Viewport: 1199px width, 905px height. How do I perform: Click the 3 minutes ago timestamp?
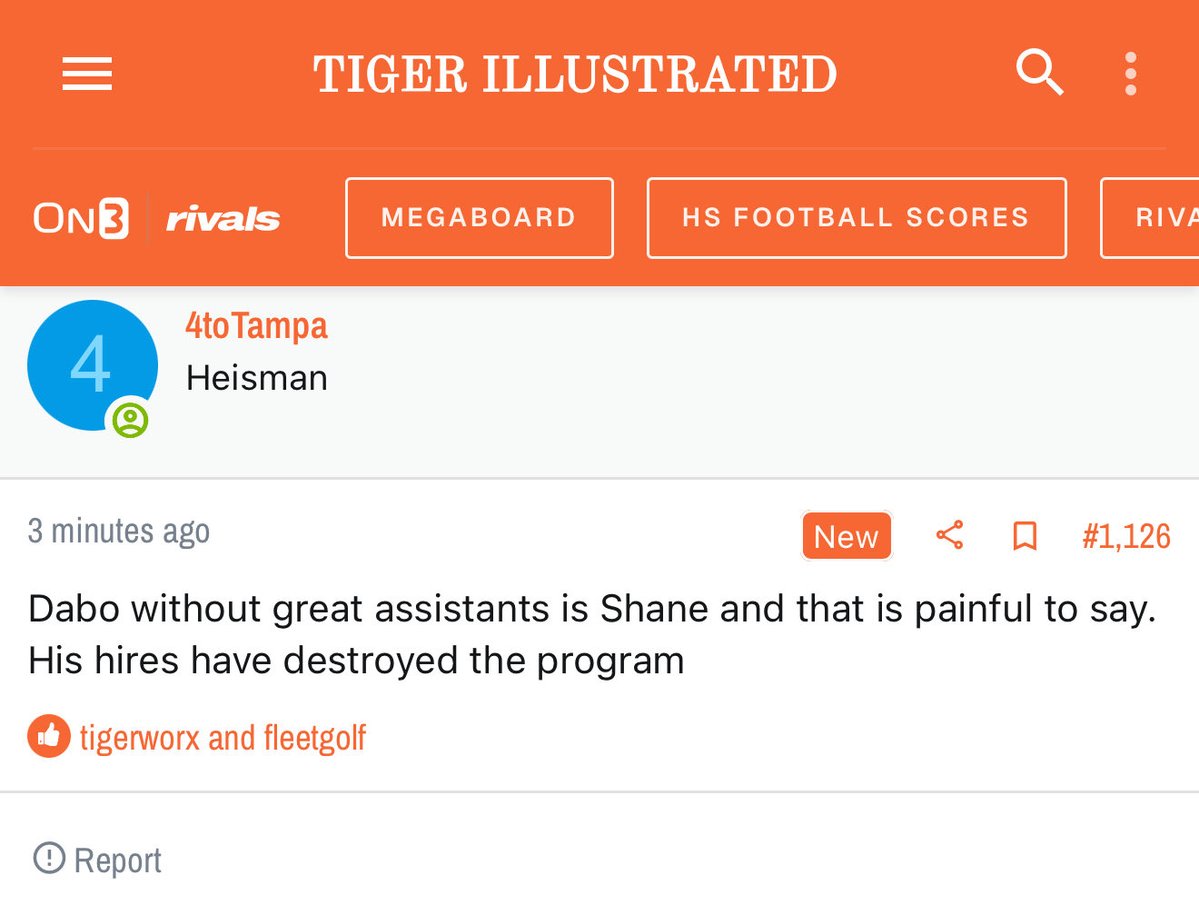point(119,531)
